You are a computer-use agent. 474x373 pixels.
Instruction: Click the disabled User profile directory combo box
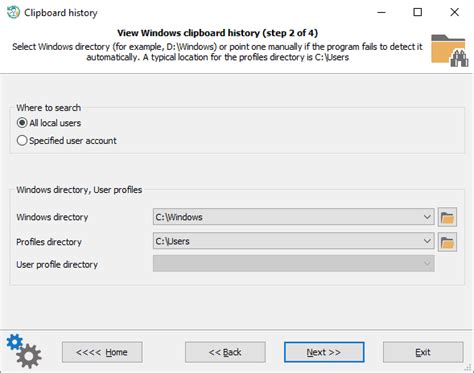[294, 263]
